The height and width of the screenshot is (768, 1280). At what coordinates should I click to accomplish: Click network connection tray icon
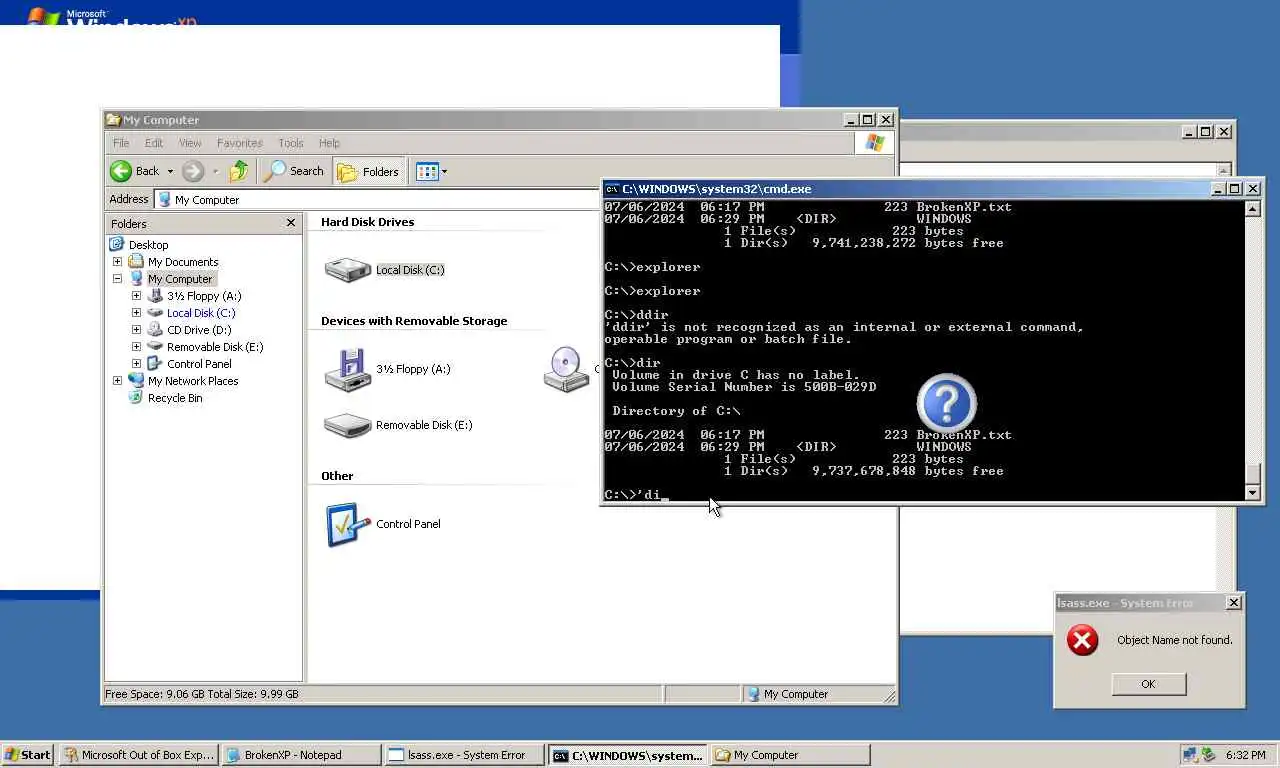pos(1190,755)
